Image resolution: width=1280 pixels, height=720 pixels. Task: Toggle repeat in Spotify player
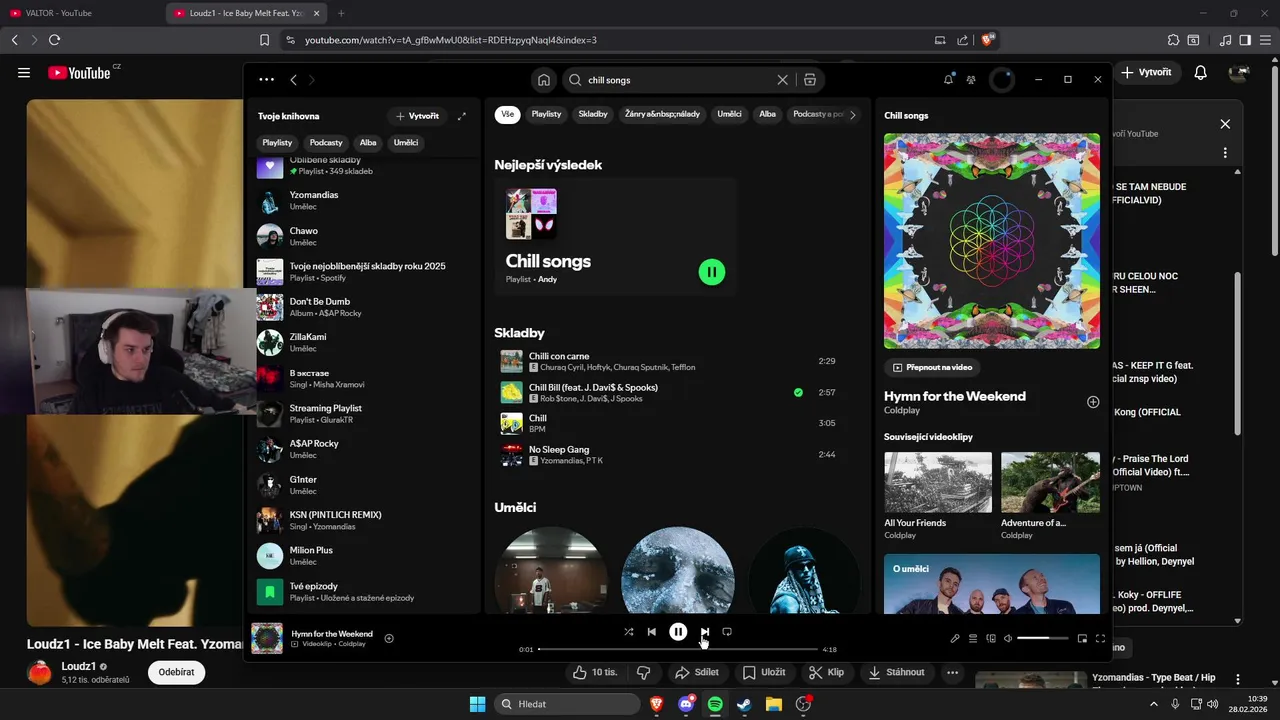click(727, 632)
